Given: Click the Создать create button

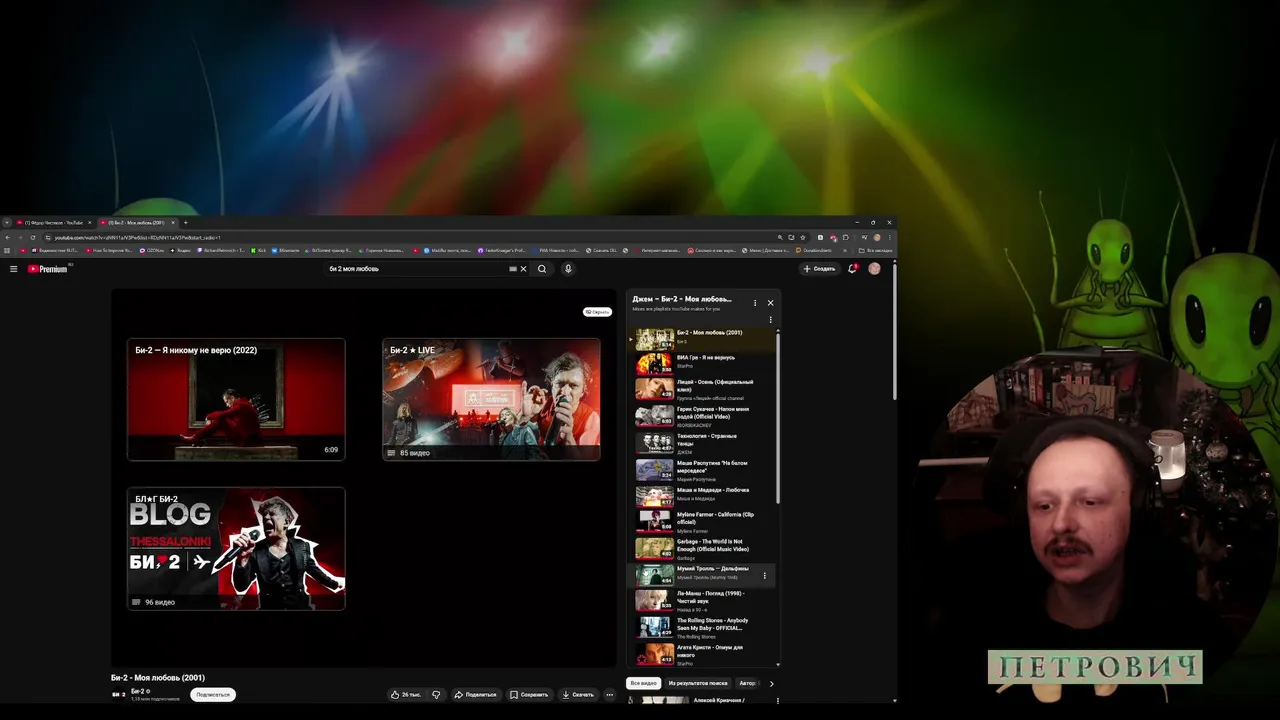Looking at the screenshot, I should click(x=819, y=269).
